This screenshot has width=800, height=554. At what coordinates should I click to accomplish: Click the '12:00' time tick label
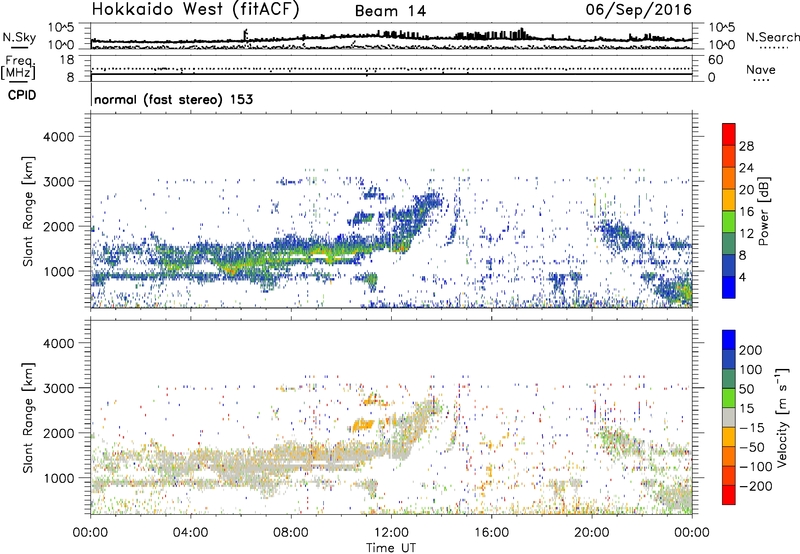pyautogui.click(x=391, y=533)
